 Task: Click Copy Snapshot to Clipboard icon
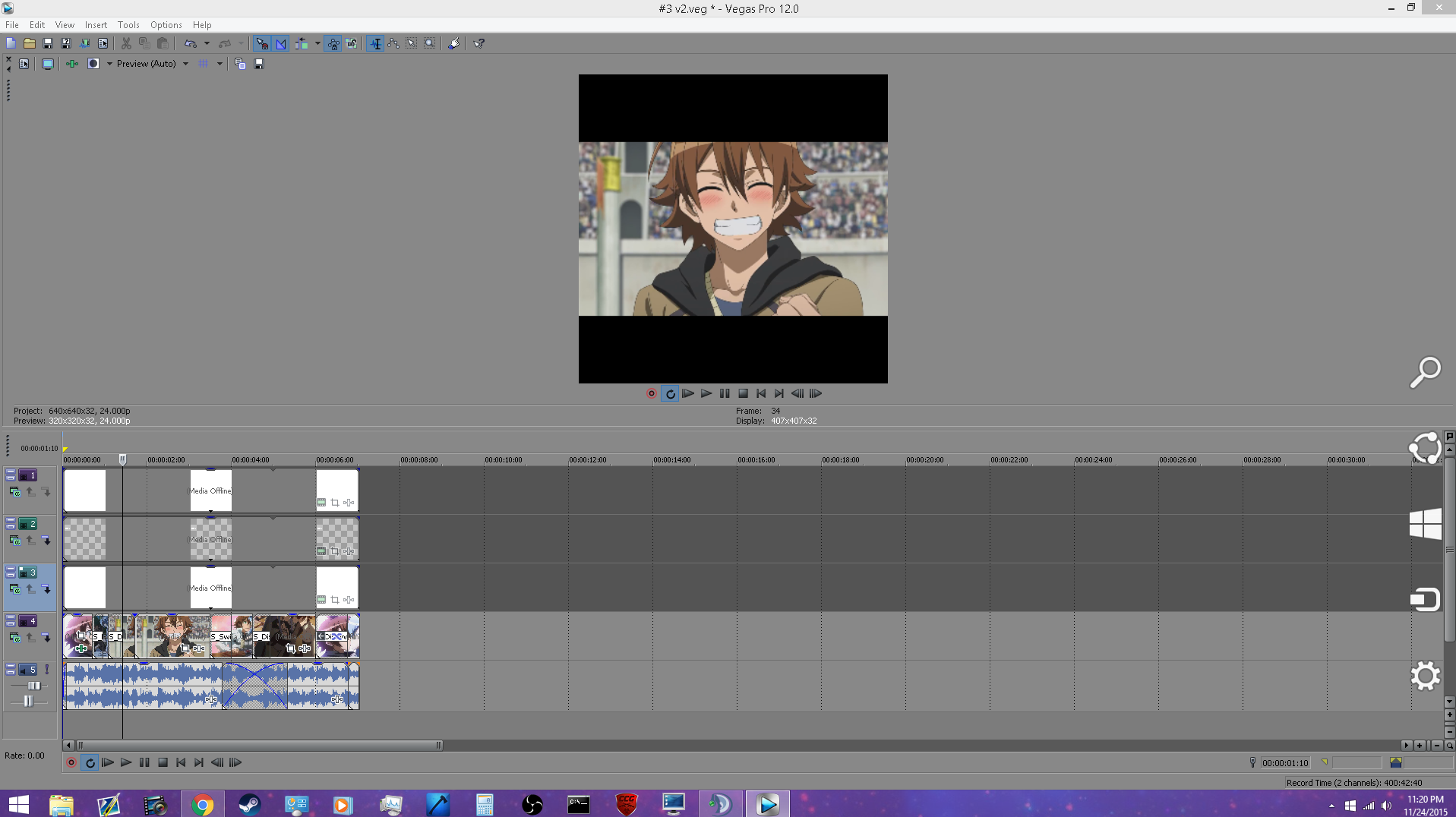(240, 64)
